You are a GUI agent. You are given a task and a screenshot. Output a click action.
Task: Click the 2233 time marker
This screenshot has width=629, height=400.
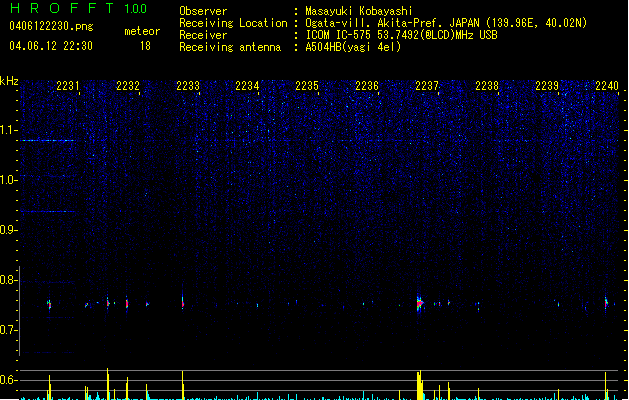(x=188, y=86)
